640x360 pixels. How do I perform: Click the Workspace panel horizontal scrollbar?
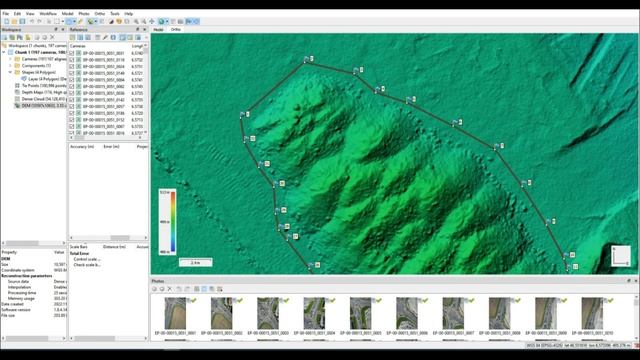(x=33, y=243)
